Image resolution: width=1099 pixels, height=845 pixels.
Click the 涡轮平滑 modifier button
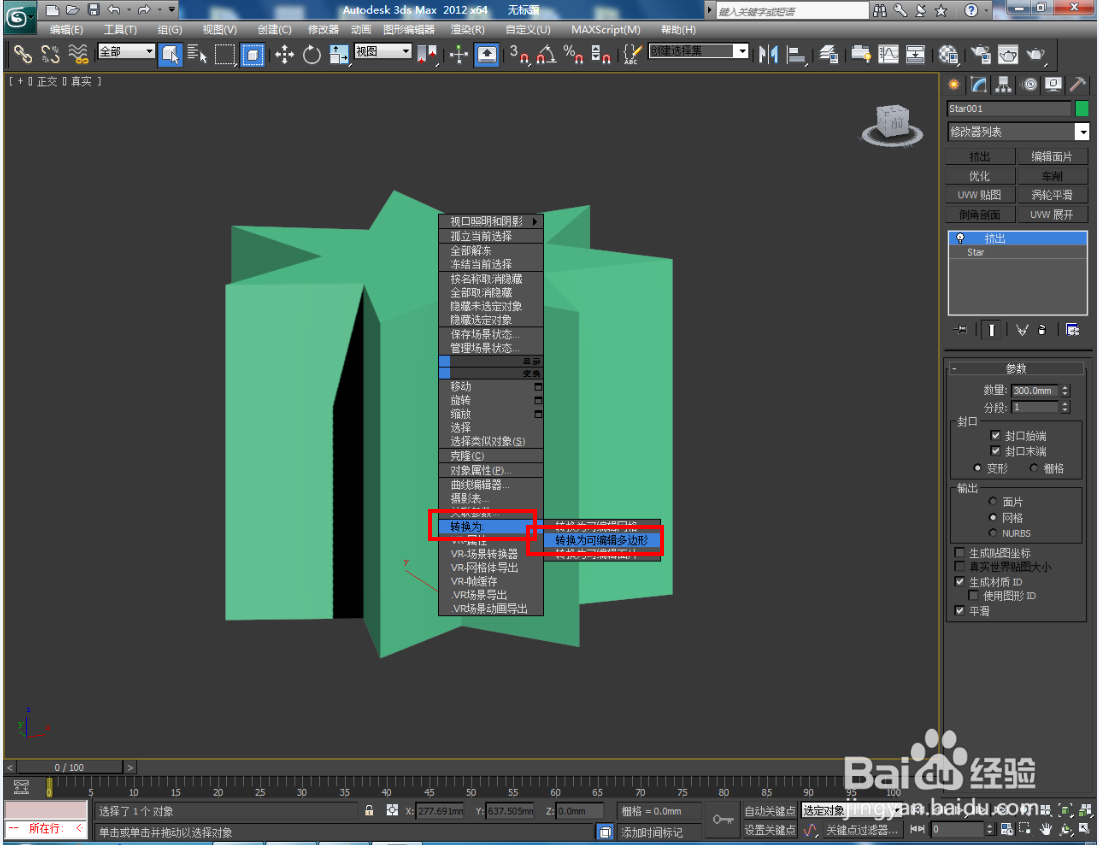[x=1052, y=195]
